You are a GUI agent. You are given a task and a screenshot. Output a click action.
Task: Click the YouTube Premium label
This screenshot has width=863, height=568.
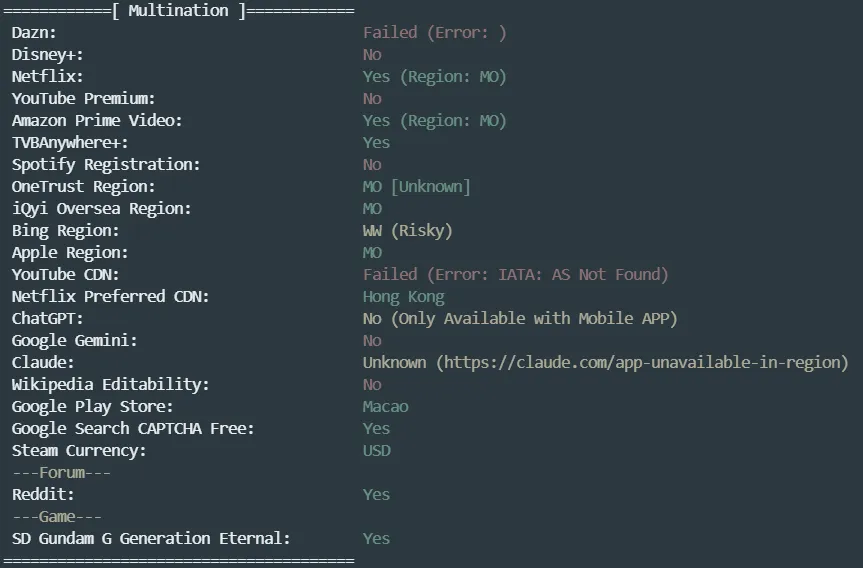tap(83, 99)
